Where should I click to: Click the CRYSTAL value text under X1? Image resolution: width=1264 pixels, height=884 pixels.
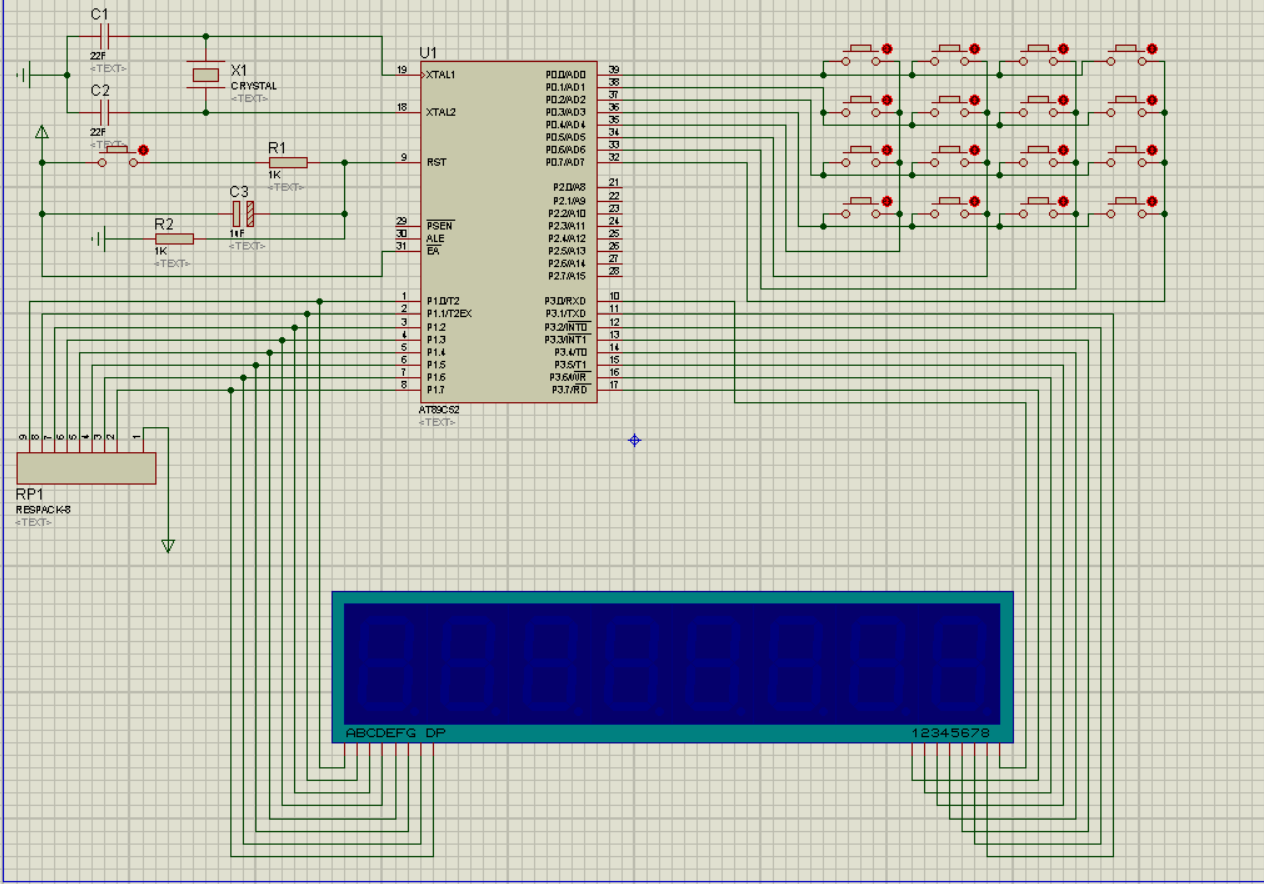(x=254, y=86)
